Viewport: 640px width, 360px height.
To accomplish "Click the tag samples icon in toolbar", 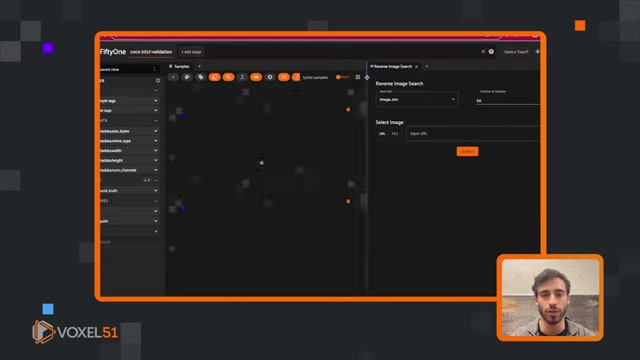I will pos(200,77).
